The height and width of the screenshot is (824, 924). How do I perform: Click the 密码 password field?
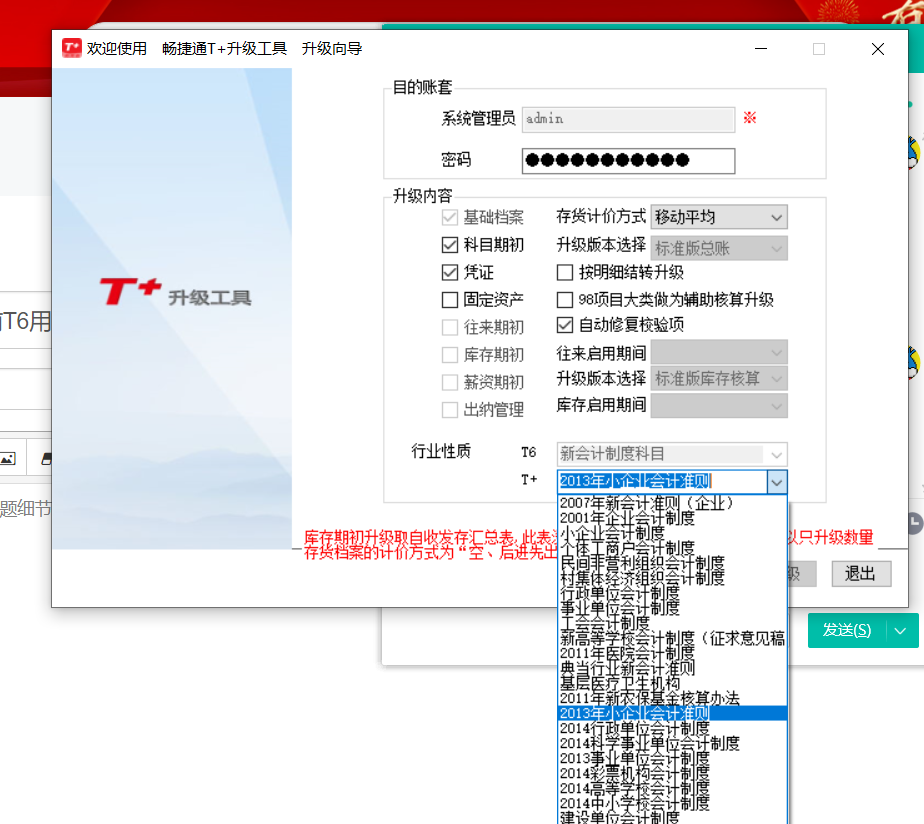tap(628, 160)
